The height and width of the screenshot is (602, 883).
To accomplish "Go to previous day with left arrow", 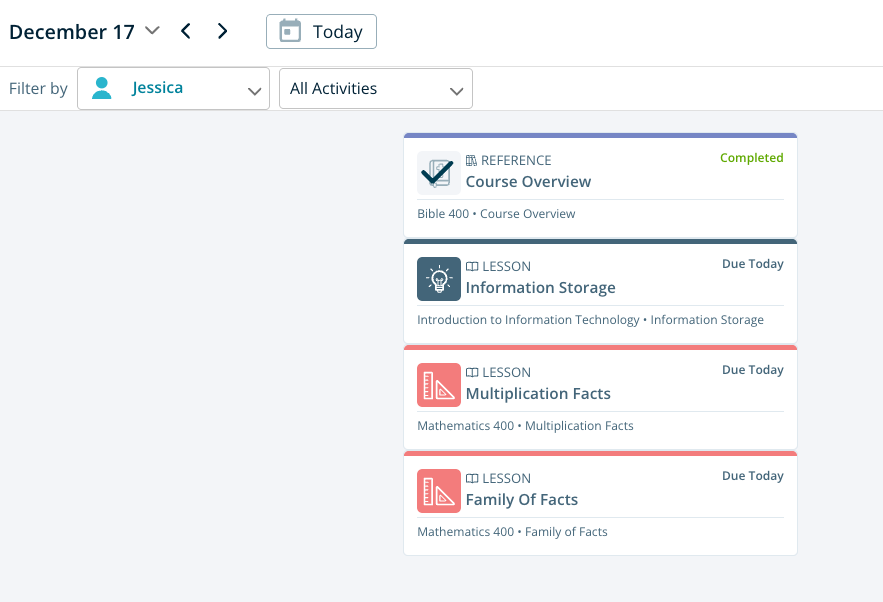I will (x=186, y=31).
